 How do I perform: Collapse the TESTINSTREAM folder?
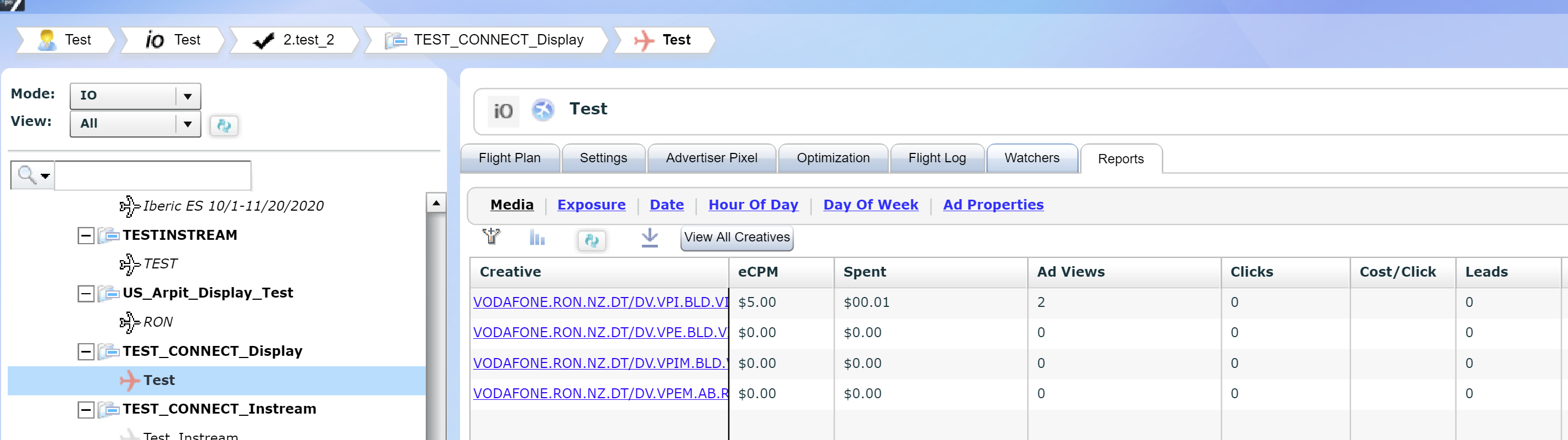tap(86, 236)
